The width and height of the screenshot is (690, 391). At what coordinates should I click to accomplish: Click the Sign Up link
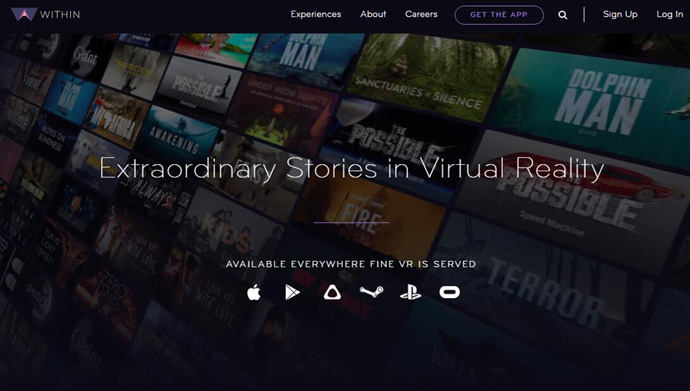[x=620, y=14]
